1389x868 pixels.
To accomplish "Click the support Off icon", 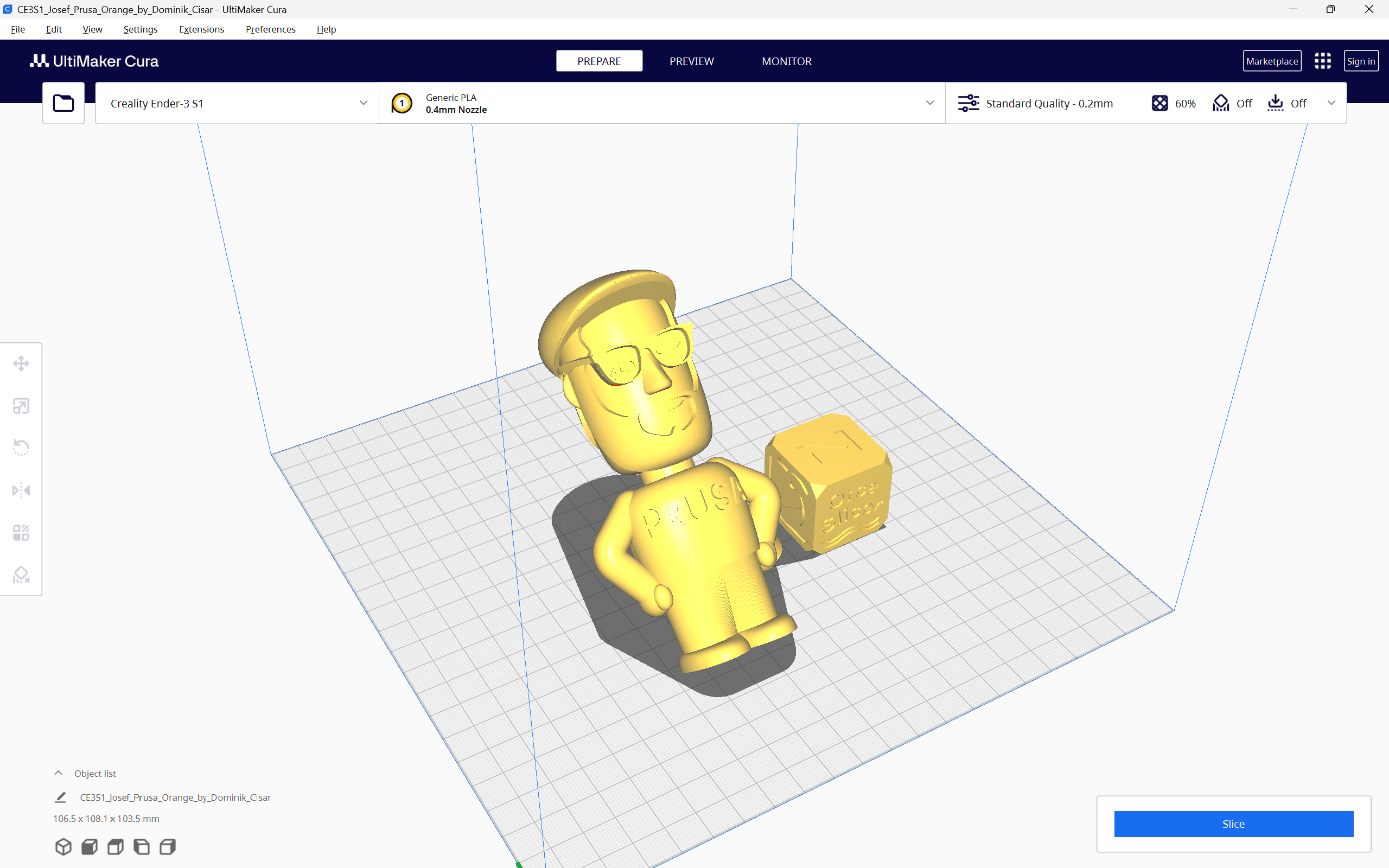I will [x=1221, y=103].
